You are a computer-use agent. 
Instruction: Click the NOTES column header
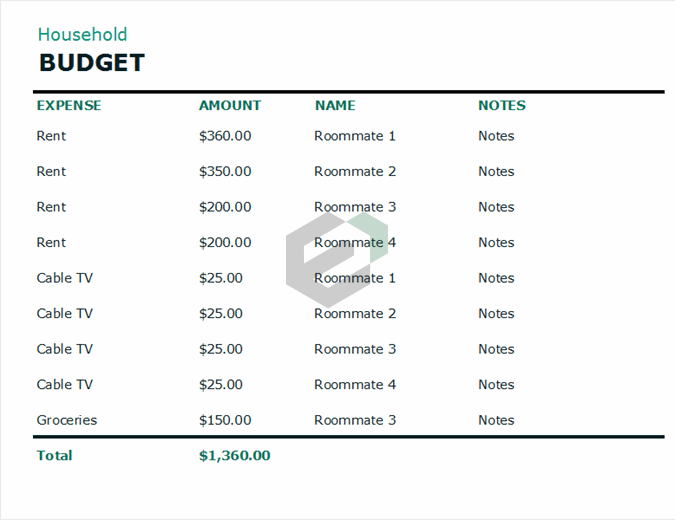tap(501, 105)
